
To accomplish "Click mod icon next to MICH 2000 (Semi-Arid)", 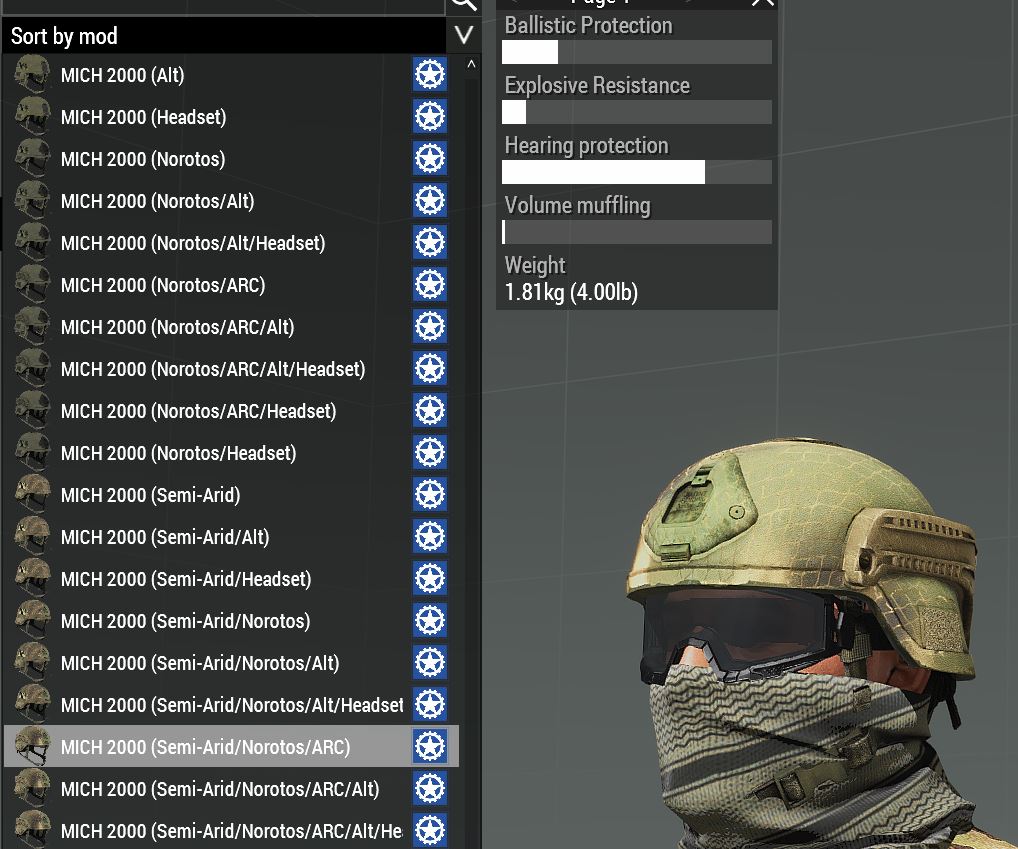I will point(430,495).
